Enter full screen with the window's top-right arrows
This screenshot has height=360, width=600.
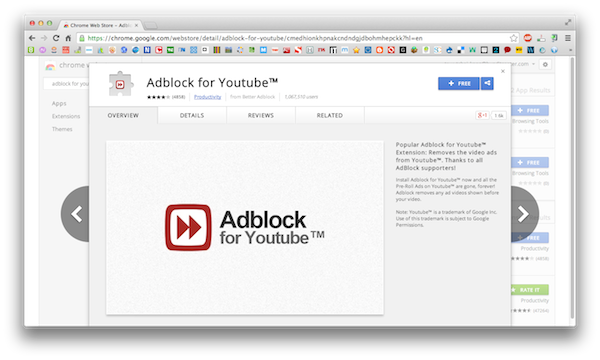[x=568, y=23]
